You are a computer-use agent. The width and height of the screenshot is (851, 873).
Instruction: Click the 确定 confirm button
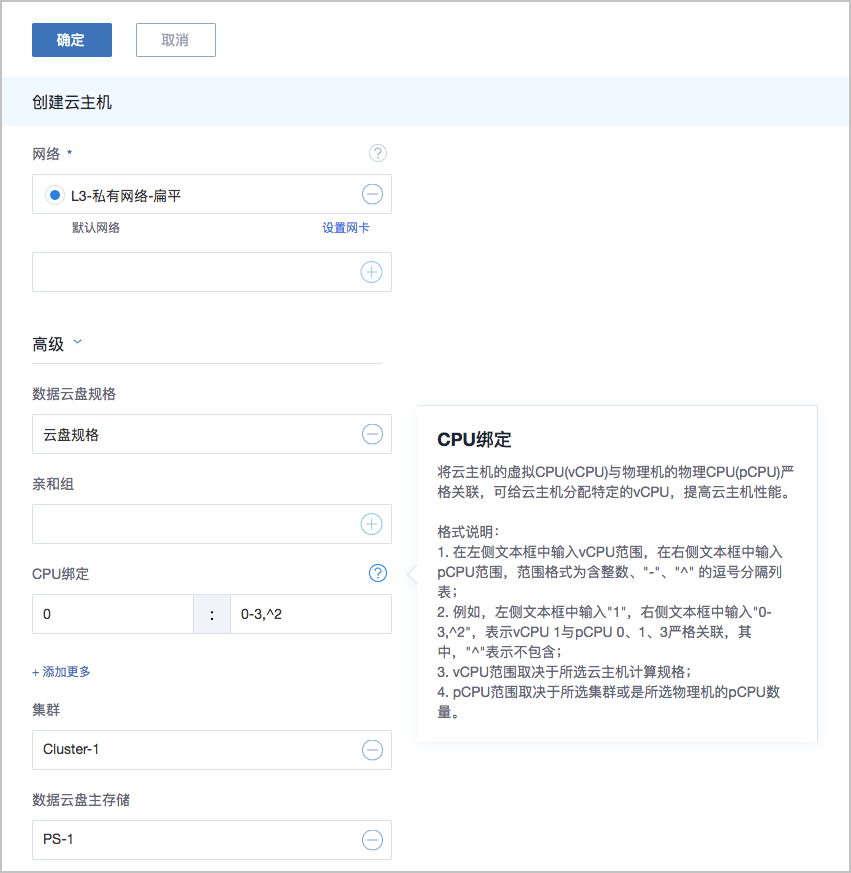click(72, 40)
